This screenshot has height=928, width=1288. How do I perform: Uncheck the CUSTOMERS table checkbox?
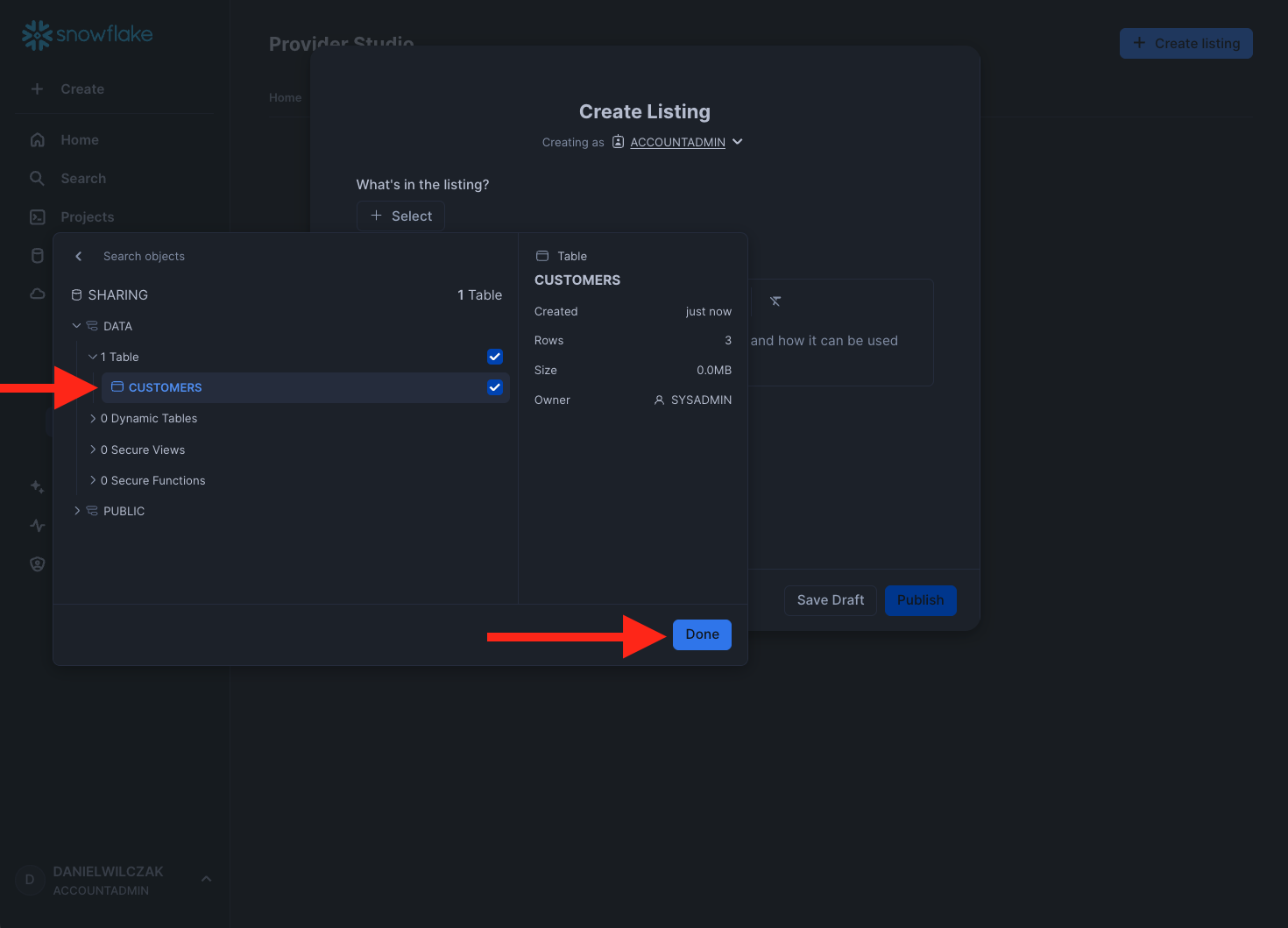pyautogui.click(x=495, y=387)
